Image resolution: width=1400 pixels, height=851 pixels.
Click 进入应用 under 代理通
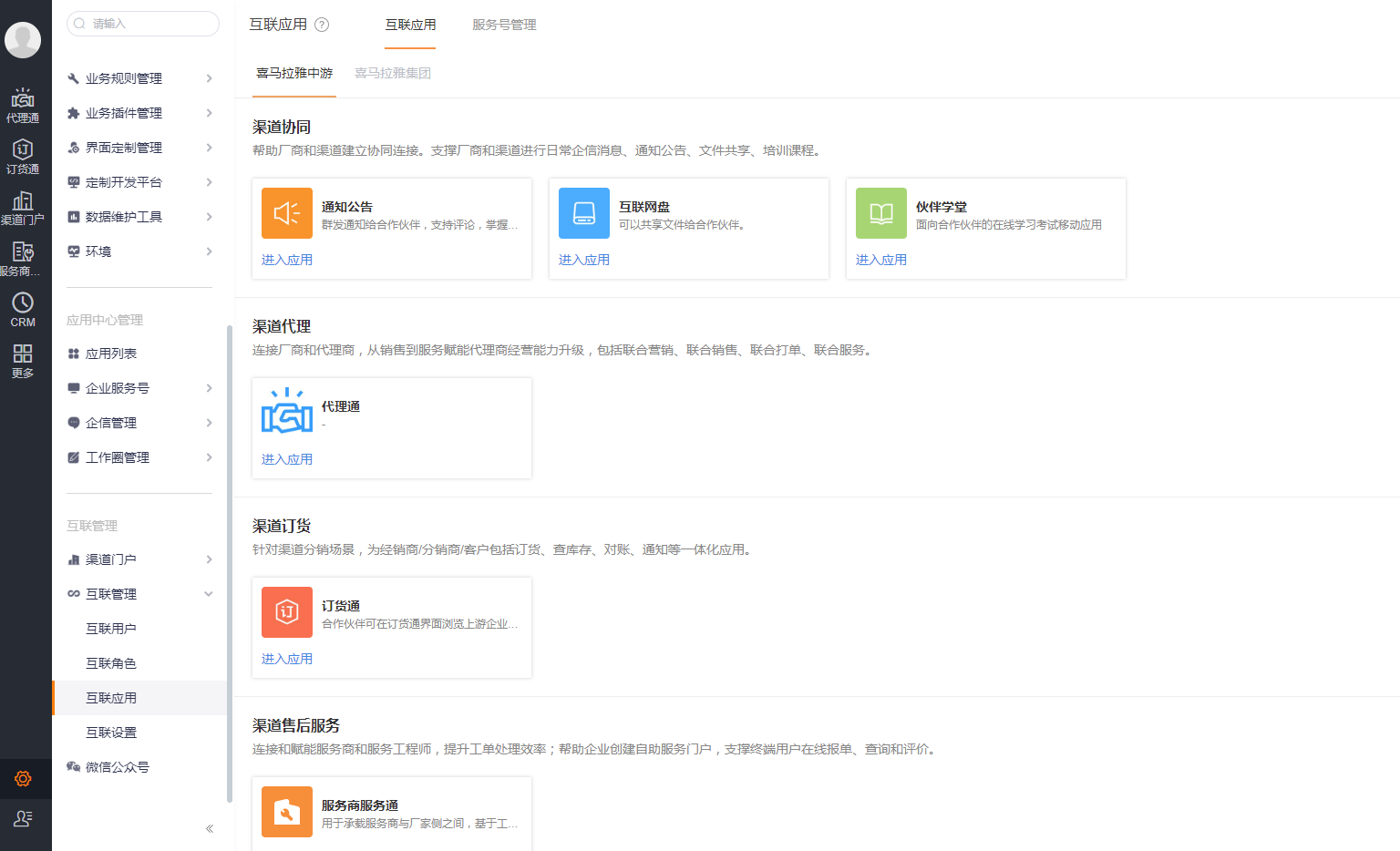tap(287, 459)
